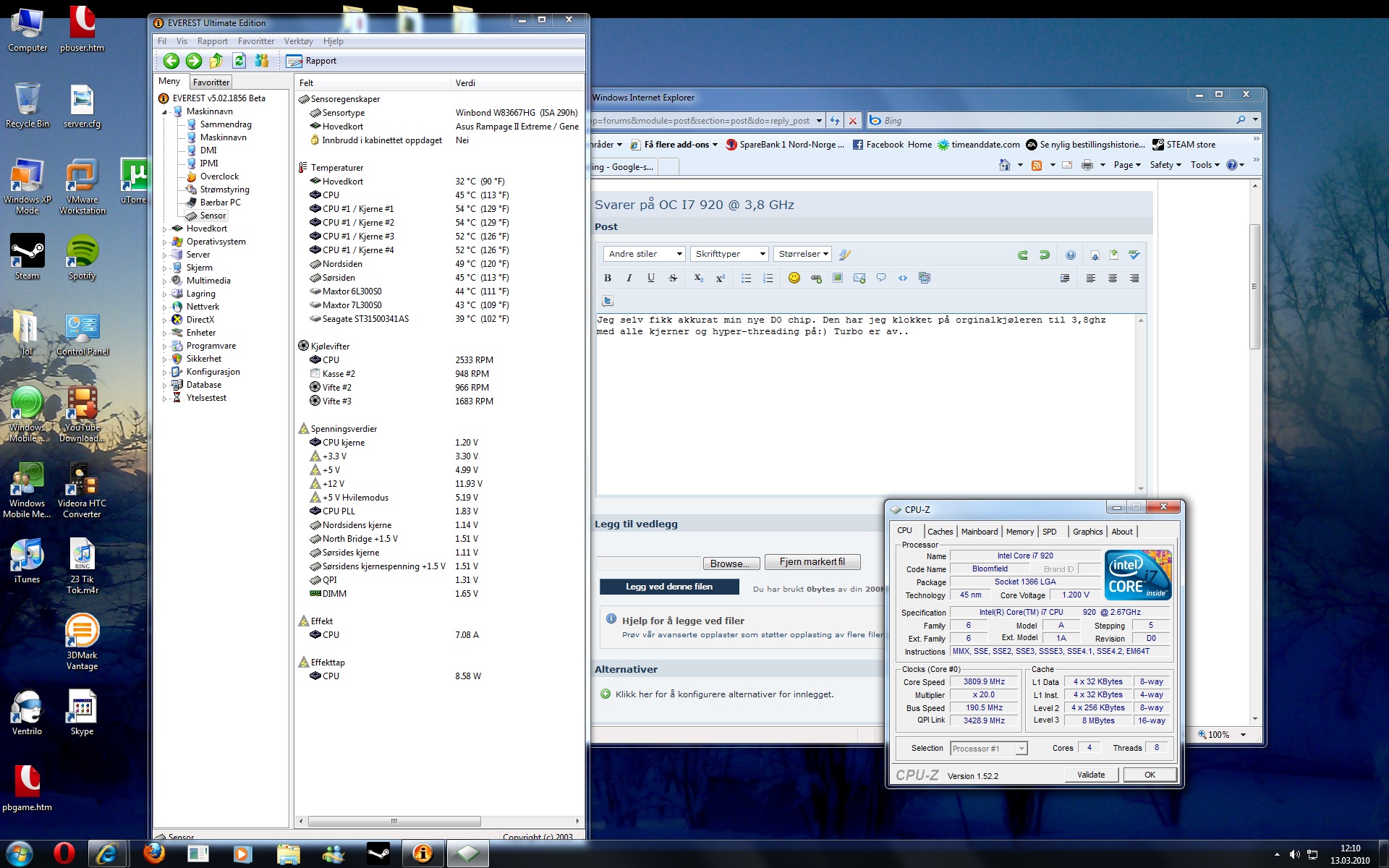The image size is (1389, 868).
Task: Click the Legg ved denne filen button
Action: point(669,587)
